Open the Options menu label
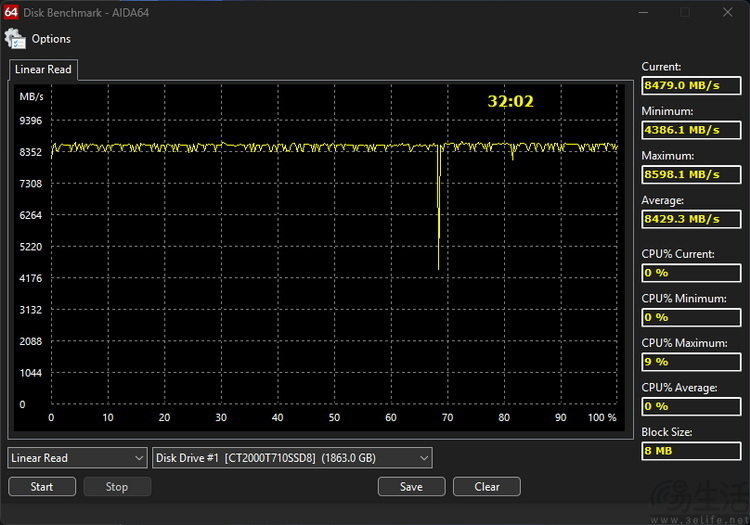The width and height of the screenshot is (750, 525). click(x=51, y=39)
